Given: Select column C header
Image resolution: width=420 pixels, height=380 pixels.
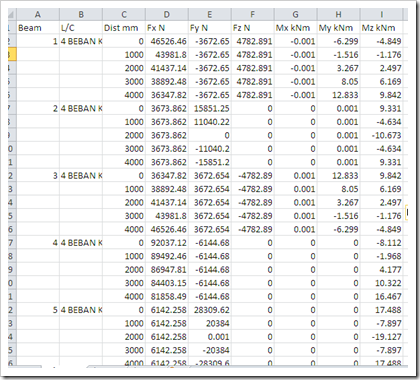Looking at the screenshot, I should [124, 15].
